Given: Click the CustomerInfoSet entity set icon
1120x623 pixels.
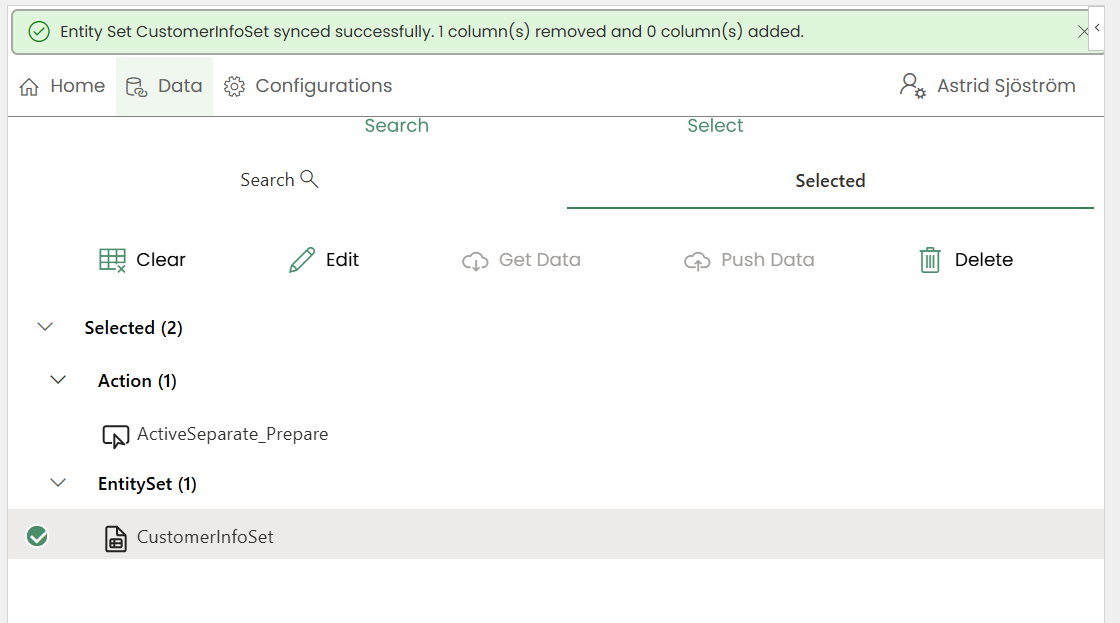Looking at the screenshot, I should tap(116, 538).
